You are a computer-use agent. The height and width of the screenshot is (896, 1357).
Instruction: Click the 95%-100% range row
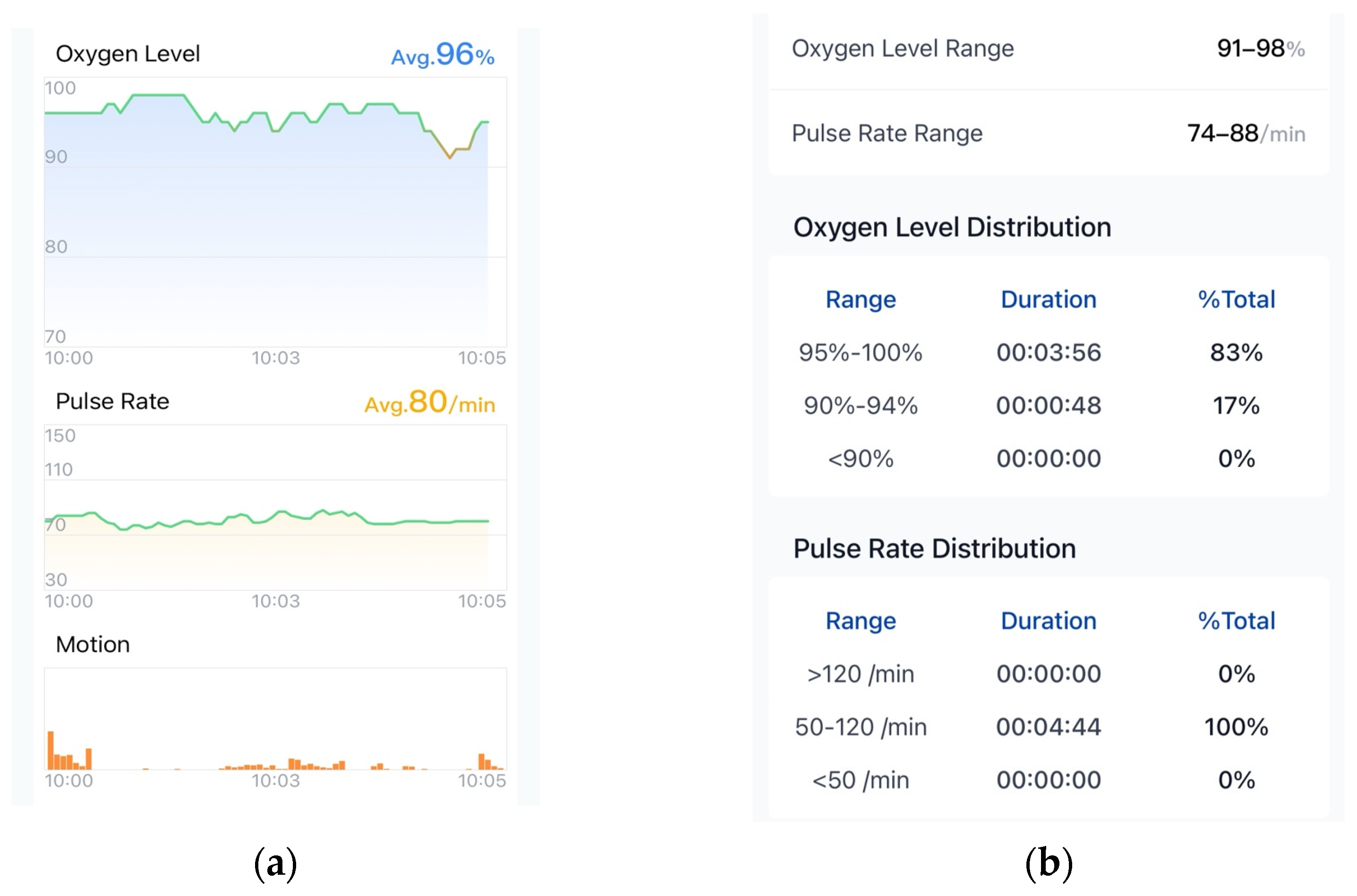pos(1048,352)
